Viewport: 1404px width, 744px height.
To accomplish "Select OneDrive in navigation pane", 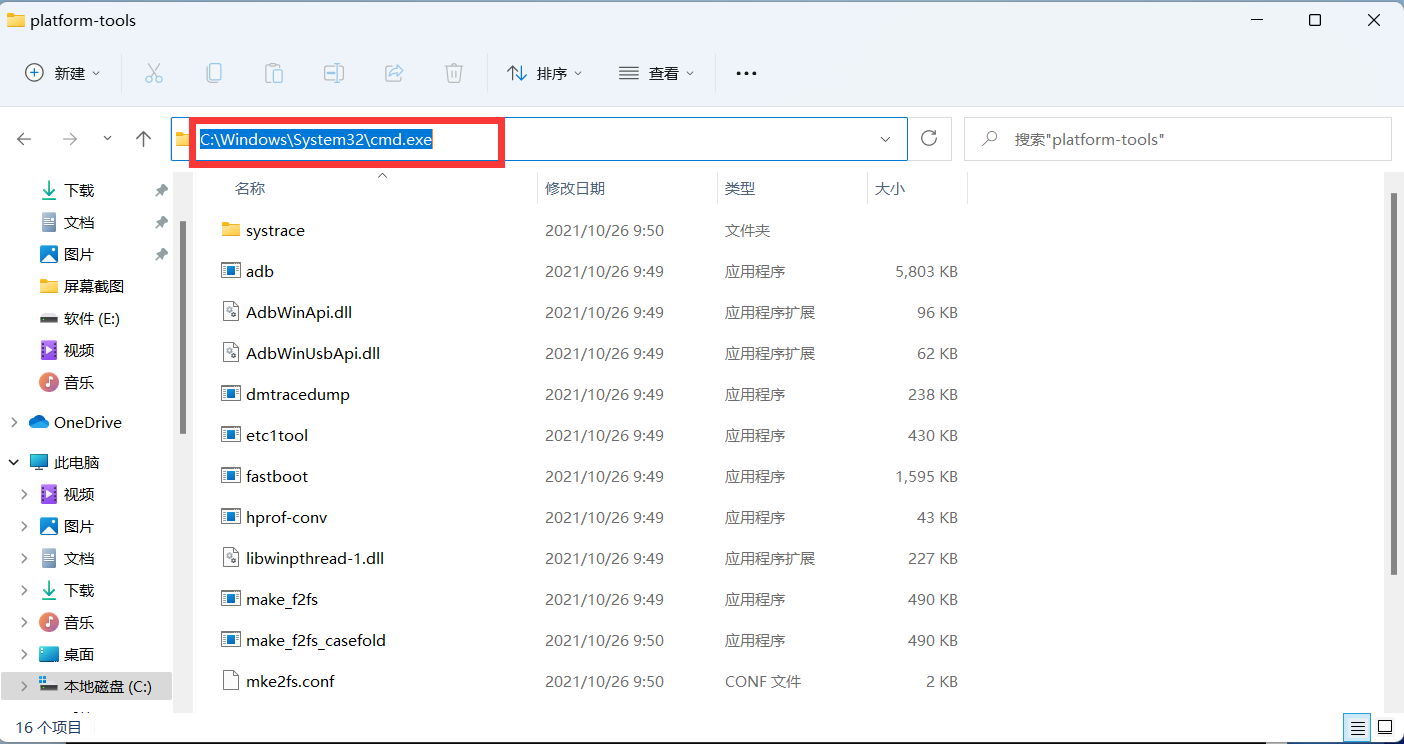I will pos(88,422).
